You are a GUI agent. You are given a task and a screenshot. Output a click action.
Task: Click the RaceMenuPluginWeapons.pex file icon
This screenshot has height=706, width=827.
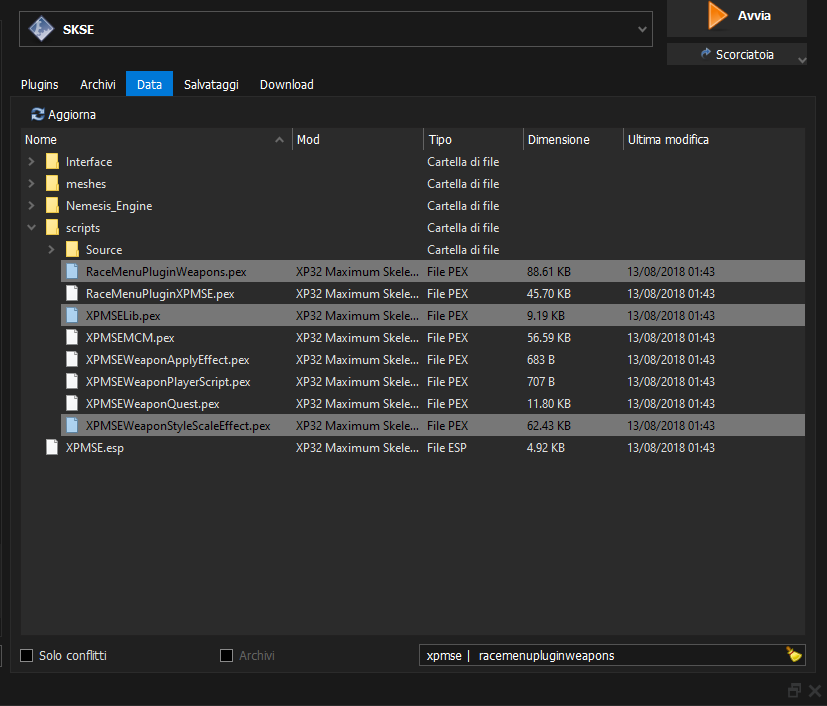72,272
